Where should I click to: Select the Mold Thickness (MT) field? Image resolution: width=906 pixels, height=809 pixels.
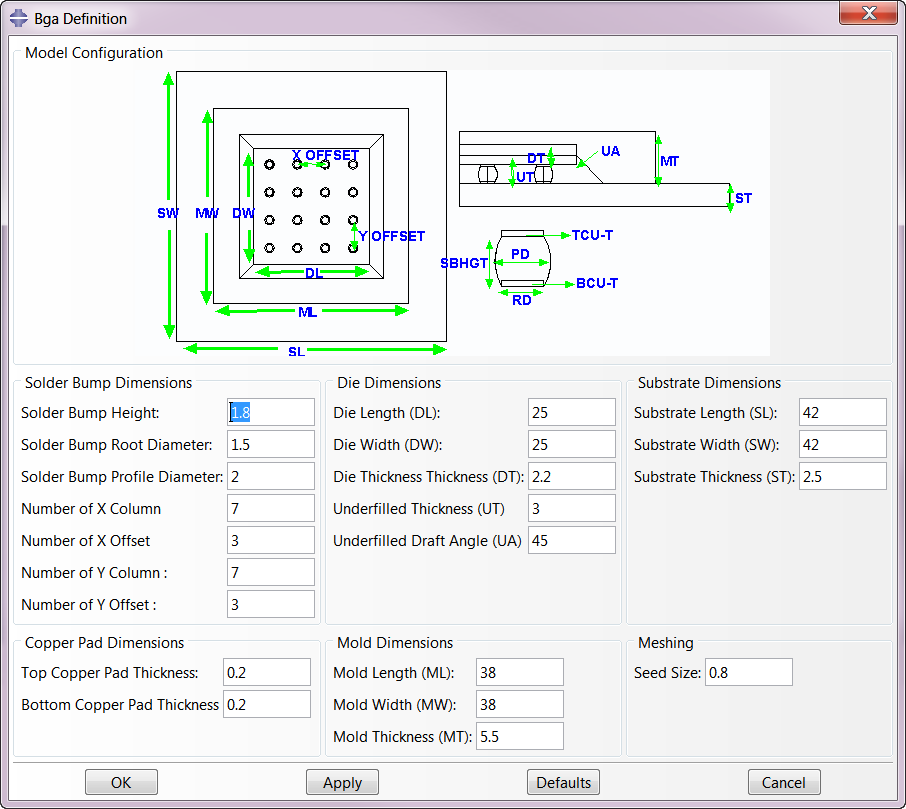pos(519,736)
